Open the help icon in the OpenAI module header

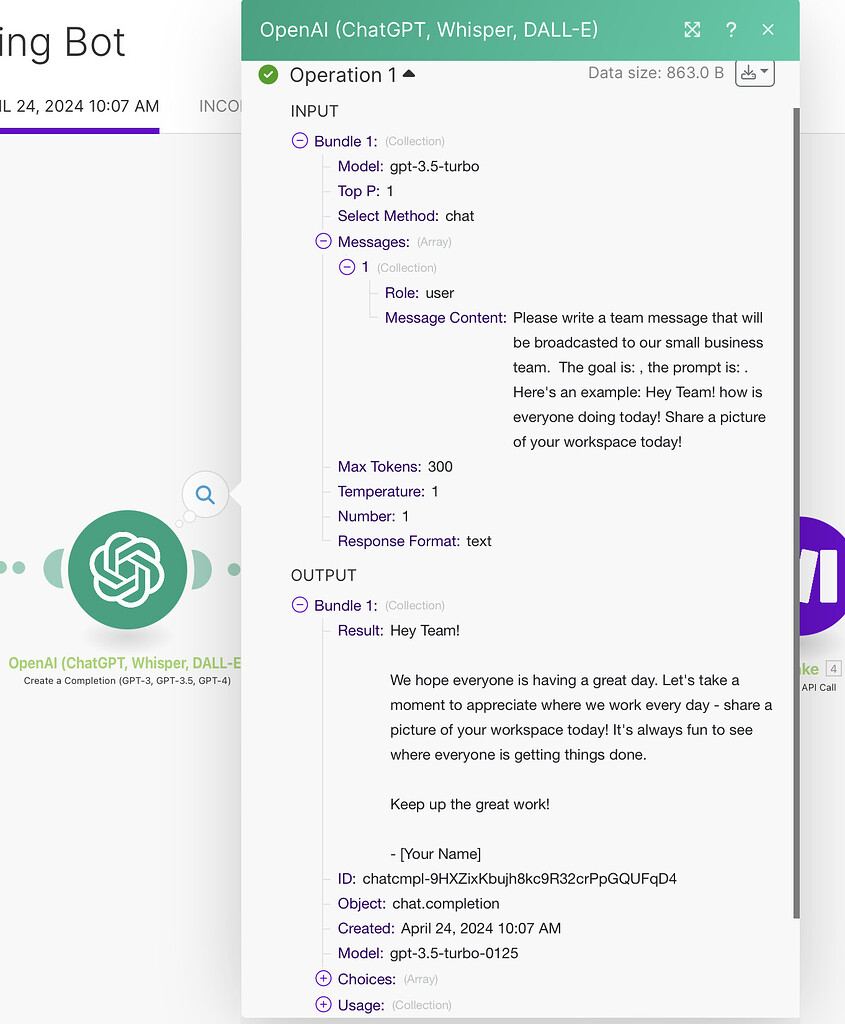click(731, 30)
